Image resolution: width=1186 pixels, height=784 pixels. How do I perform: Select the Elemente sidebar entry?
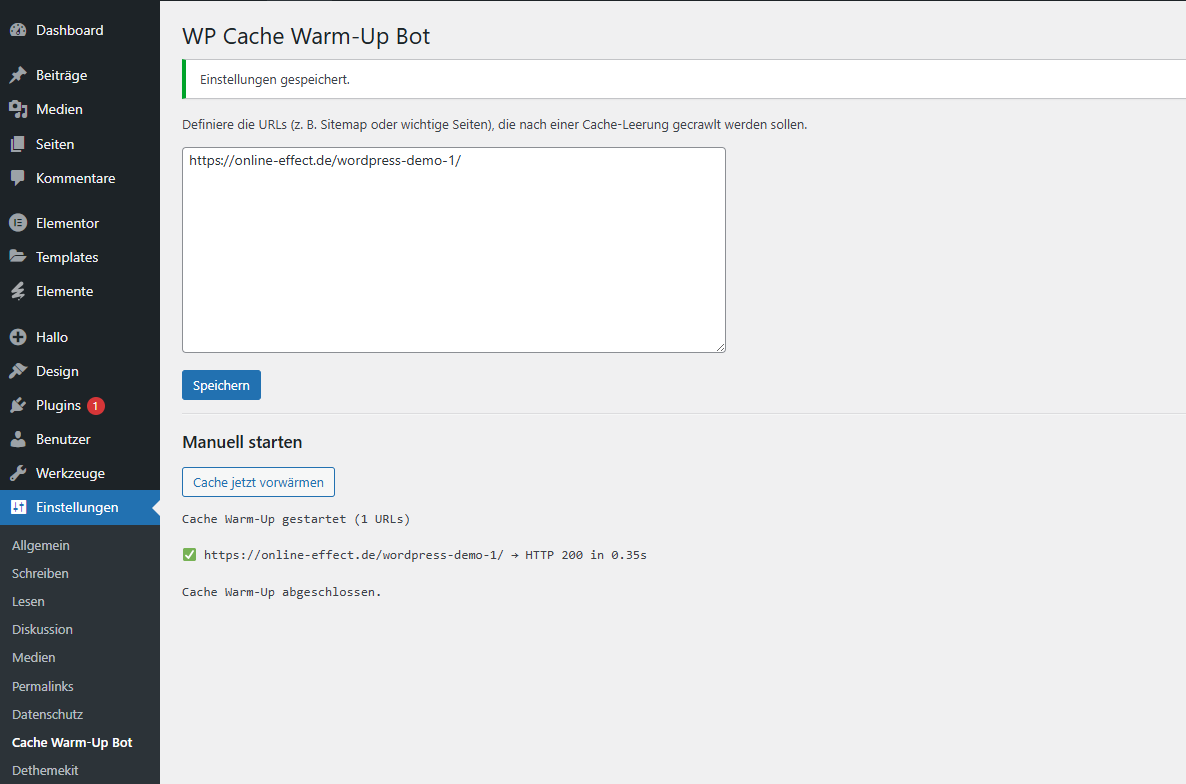pyautogui.click(x=64, y=291)
